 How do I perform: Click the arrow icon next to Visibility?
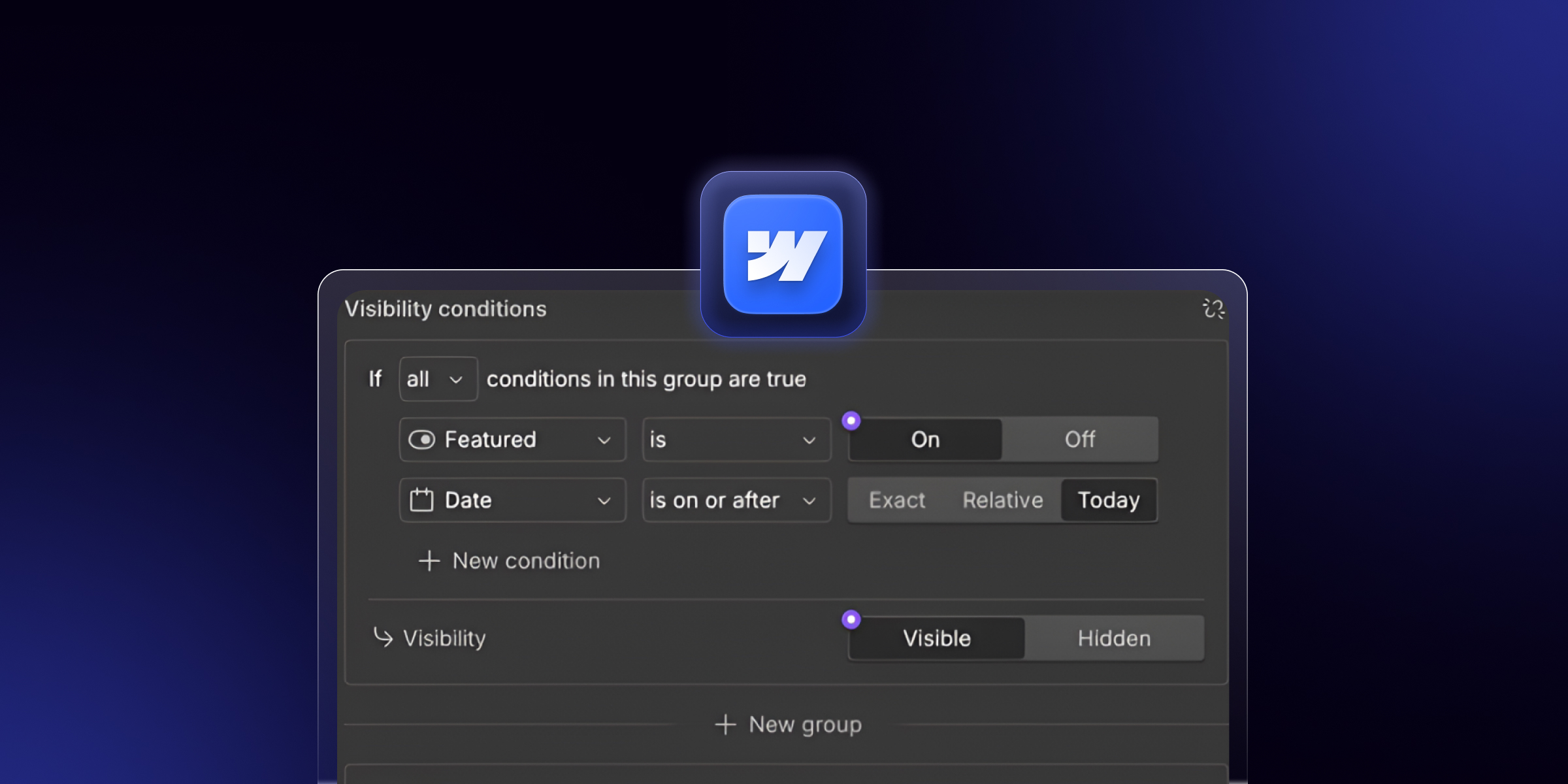click(x=383, y=637)
